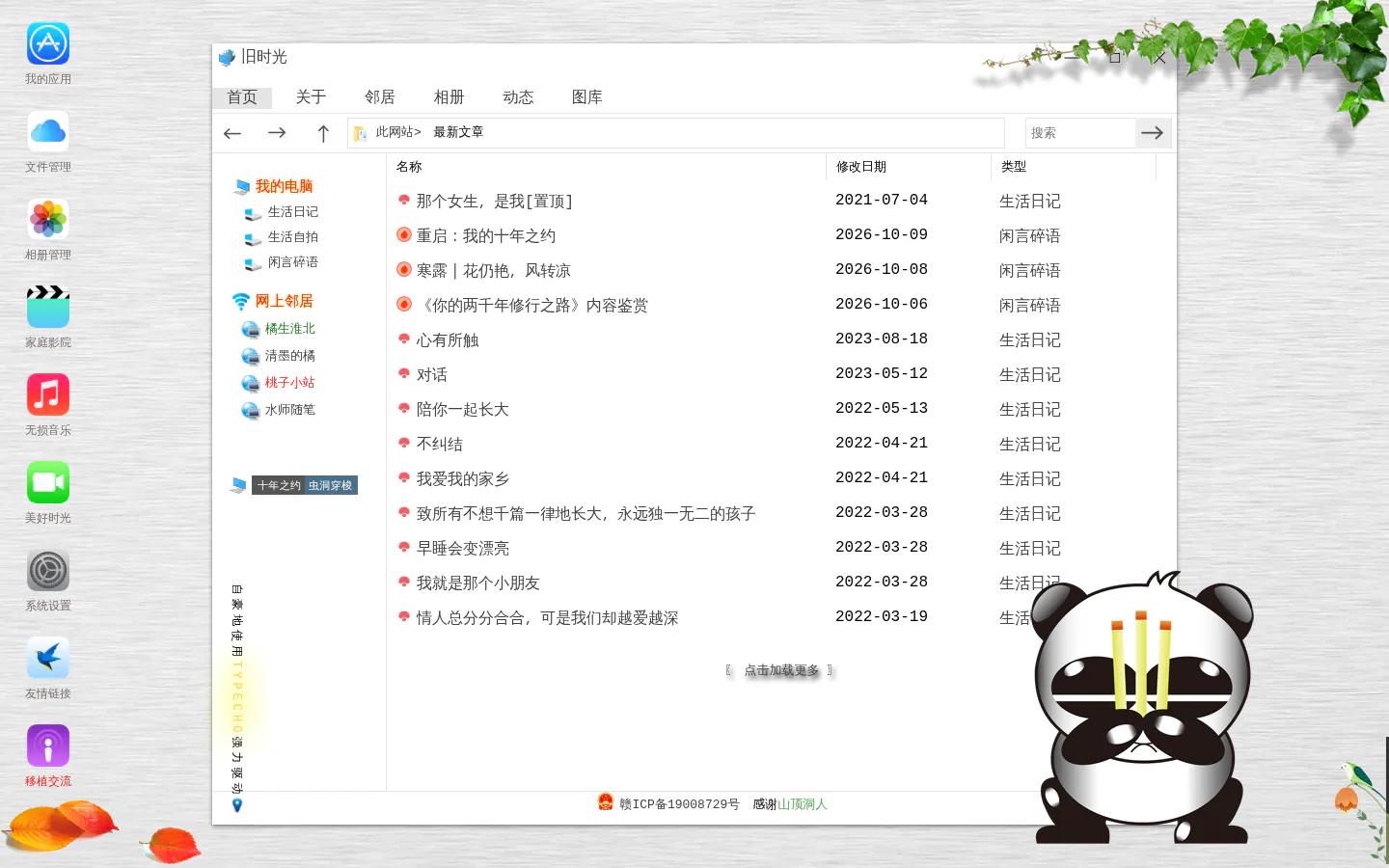Click the location pin icon in sidebar
This screenshot has height=868, width=1389.
[x=237, y=805]
